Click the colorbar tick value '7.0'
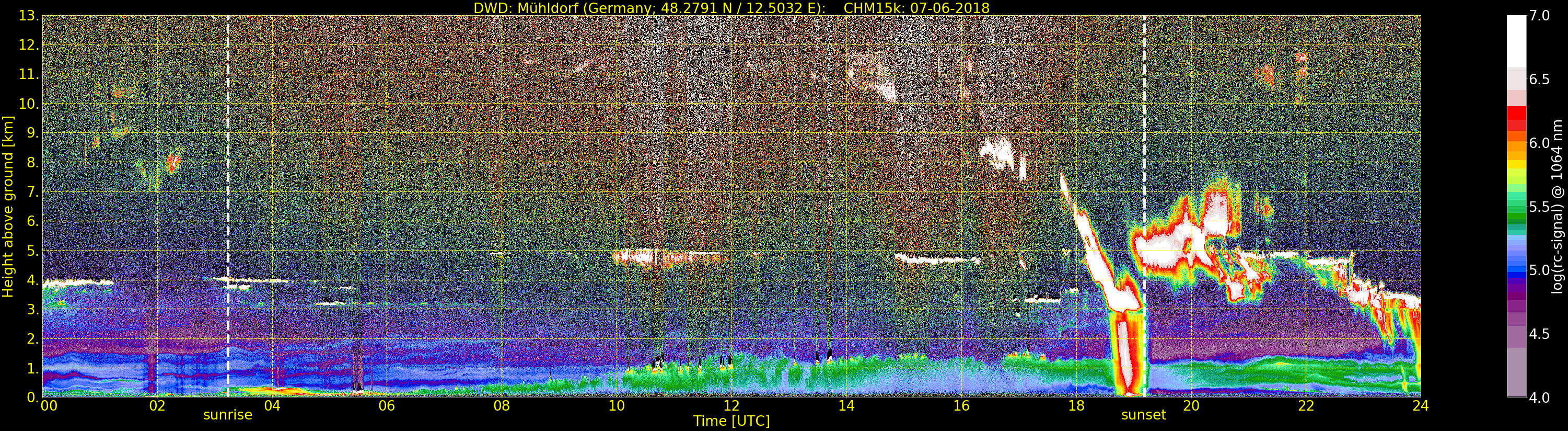The height and width of the screenshot is (431, 1568). [x=1539, y=16]
